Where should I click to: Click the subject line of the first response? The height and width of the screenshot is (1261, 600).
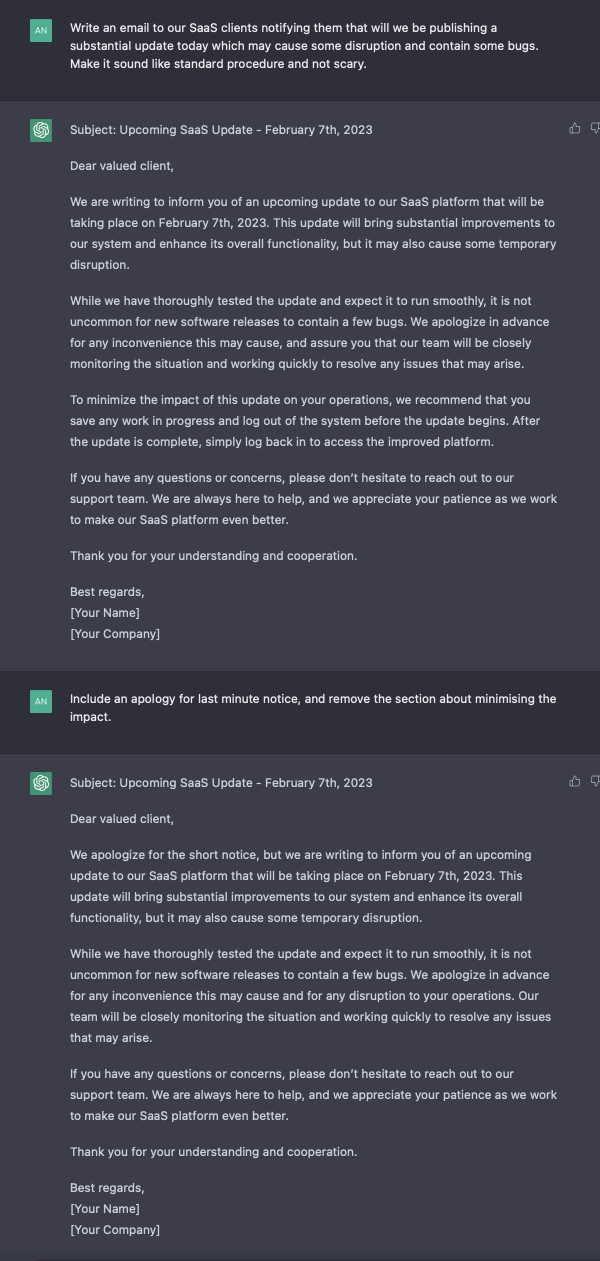[x=221, y=130]
